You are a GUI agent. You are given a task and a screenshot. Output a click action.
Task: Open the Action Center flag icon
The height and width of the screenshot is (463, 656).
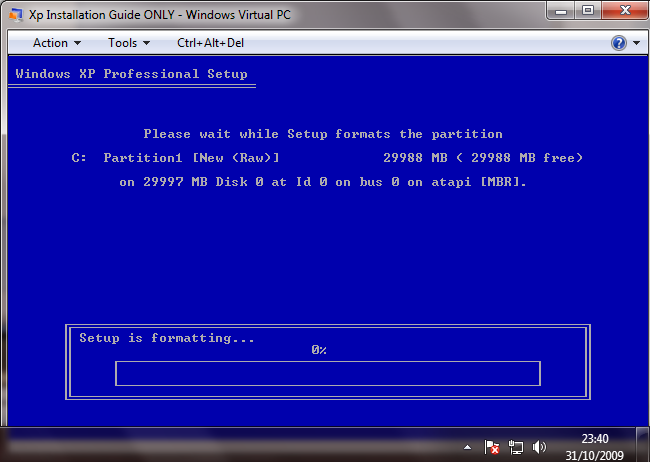492,446
